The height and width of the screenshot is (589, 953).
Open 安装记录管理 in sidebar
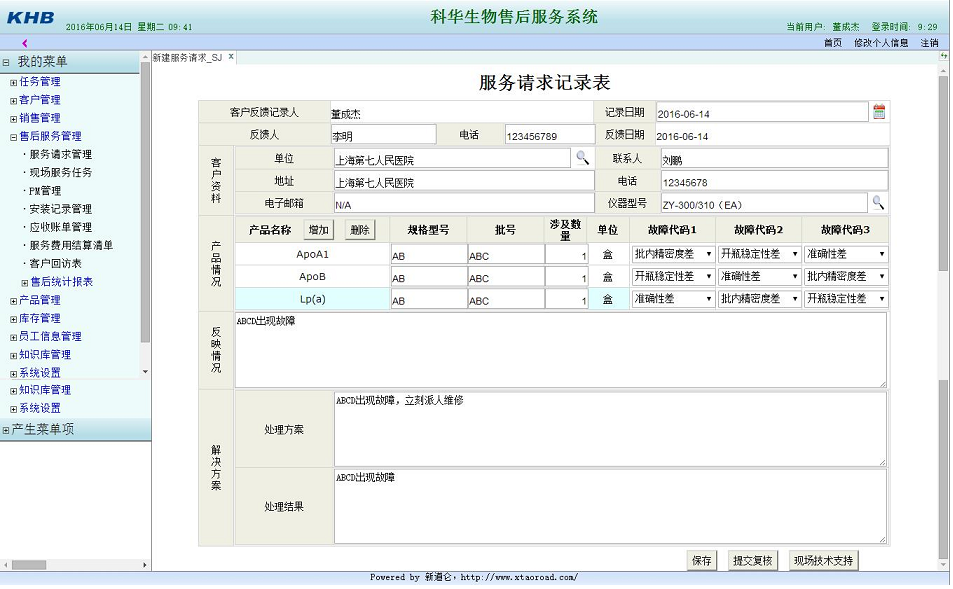pyautogui.click(x=61, y=209)
